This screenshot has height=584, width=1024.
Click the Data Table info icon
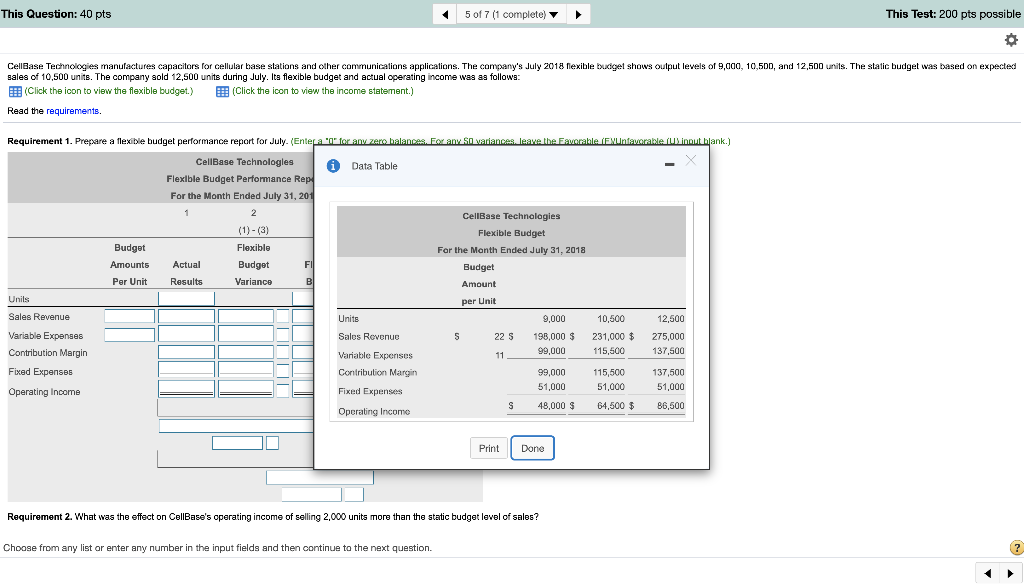click(x=333, y=166)
